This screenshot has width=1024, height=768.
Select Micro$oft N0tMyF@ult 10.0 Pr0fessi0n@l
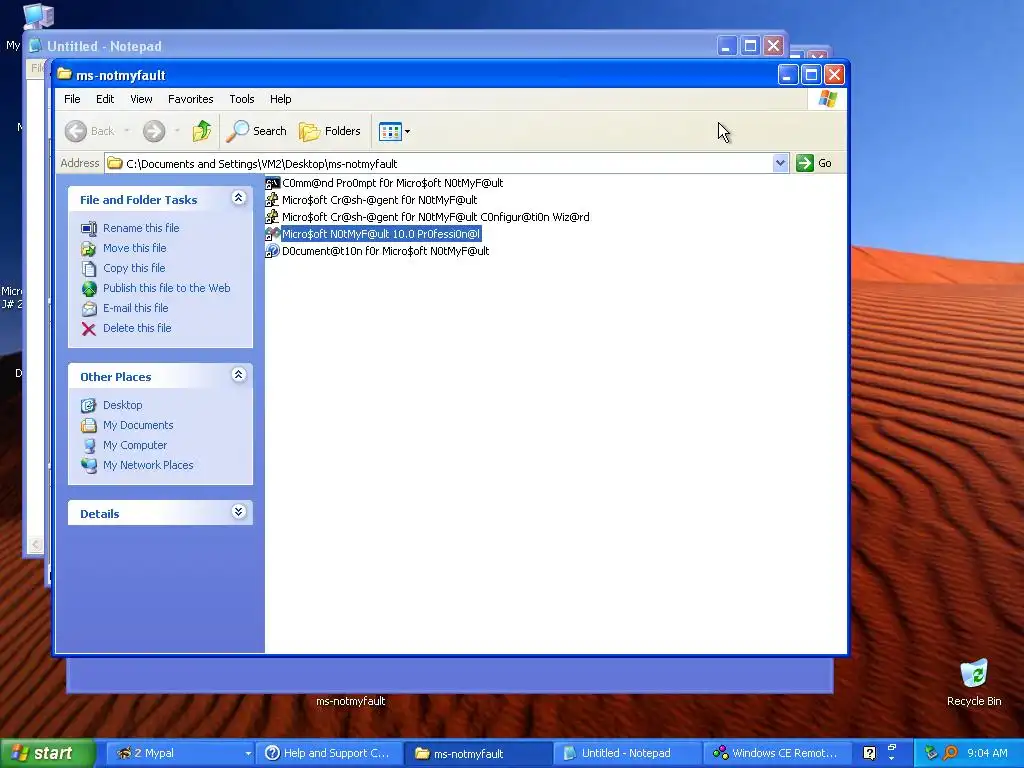[381, 234]
